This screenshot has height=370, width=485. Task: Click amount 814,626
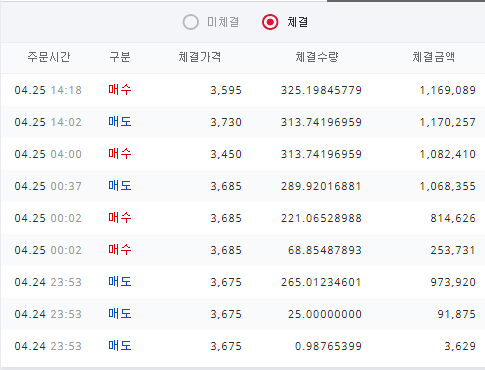click(453, 218)
